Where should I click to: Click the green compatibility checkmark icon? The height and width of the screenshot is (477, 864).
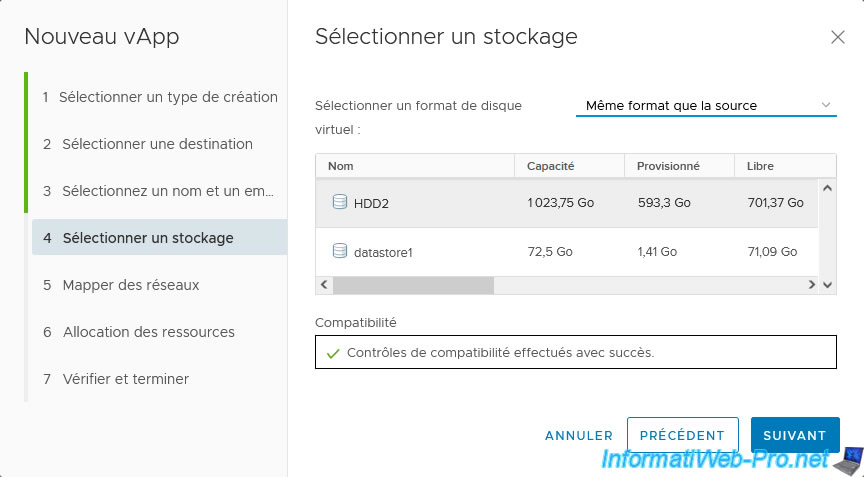pos(333,353)
